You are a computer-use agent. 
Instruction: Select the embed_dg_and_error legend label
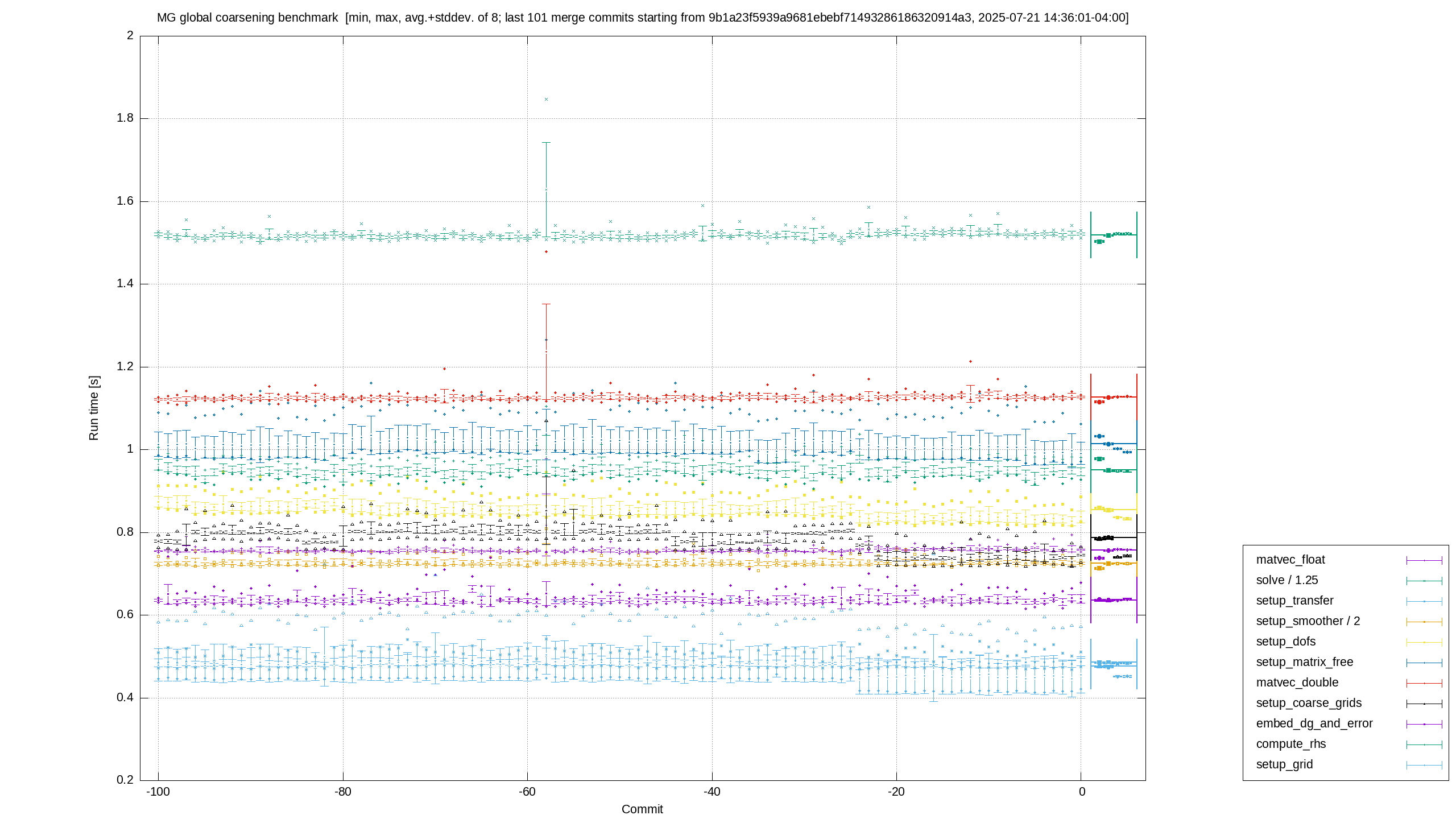1314,723
